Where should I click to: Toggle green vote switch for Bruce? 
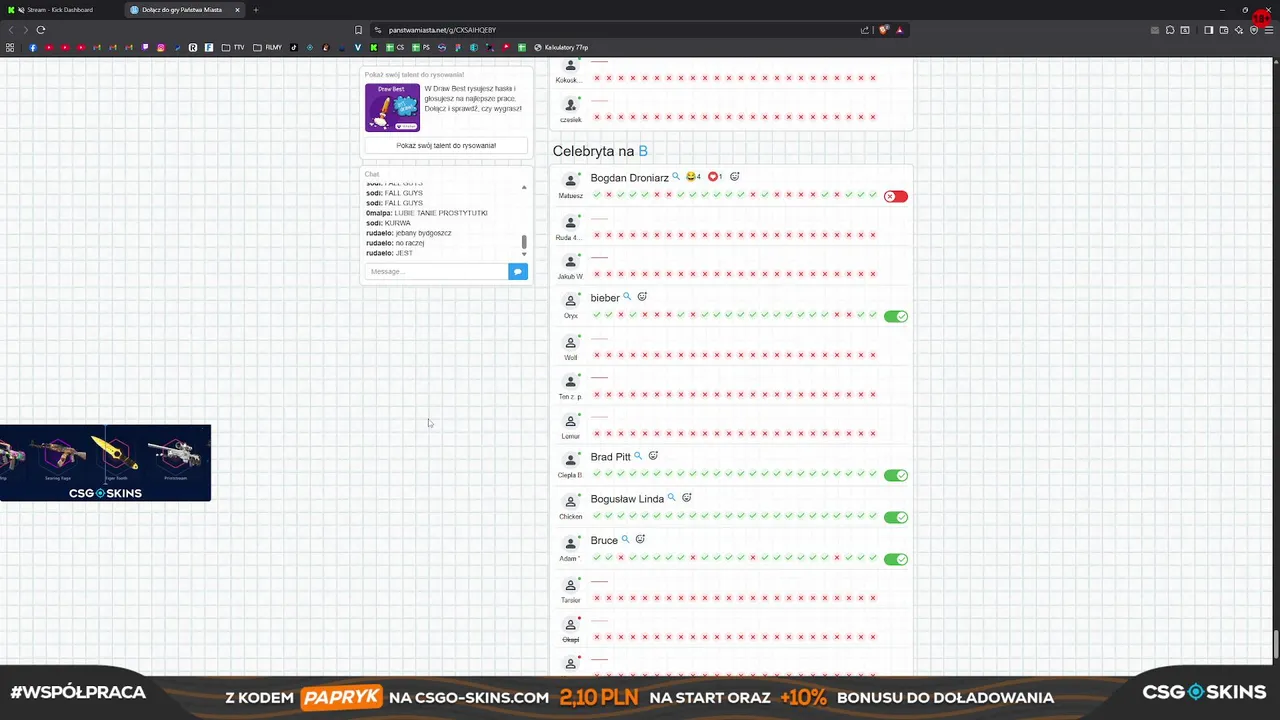(x=896, y=559)
